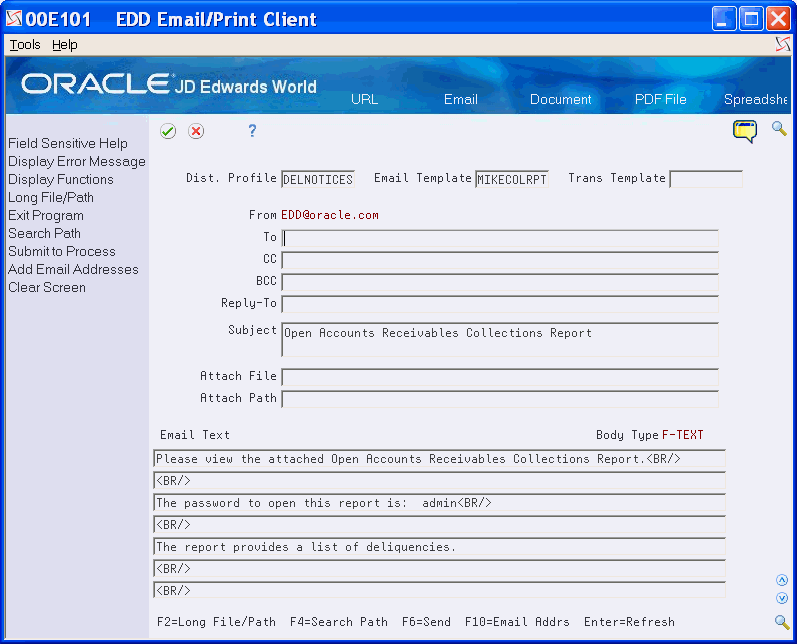Image resolution: width=797 pixels, height=644 pixels.
Task: Click Display Functions link
Action: coord(60,179)
